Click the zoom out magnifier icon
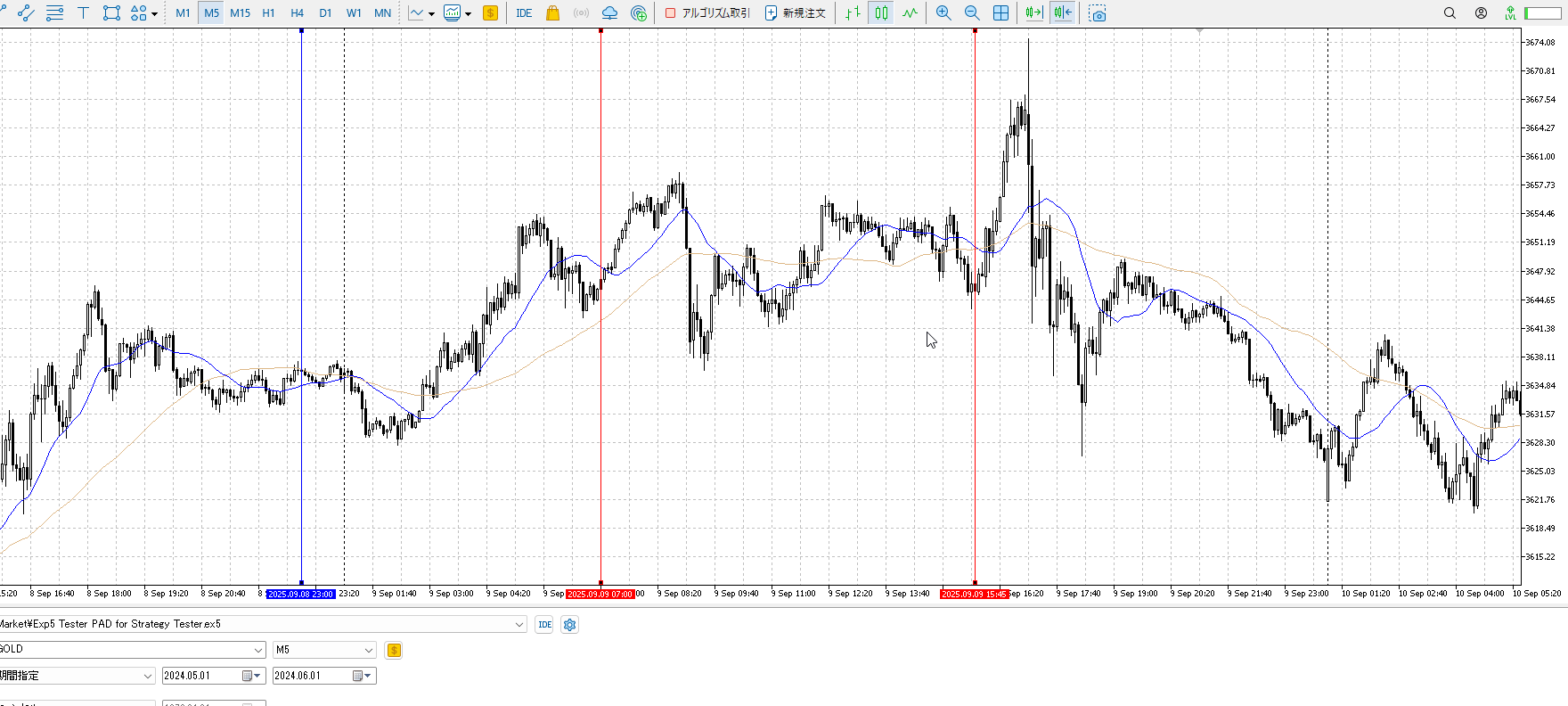Image resolution: width=1568 pixels, height=706 pixels. (972, 13)
